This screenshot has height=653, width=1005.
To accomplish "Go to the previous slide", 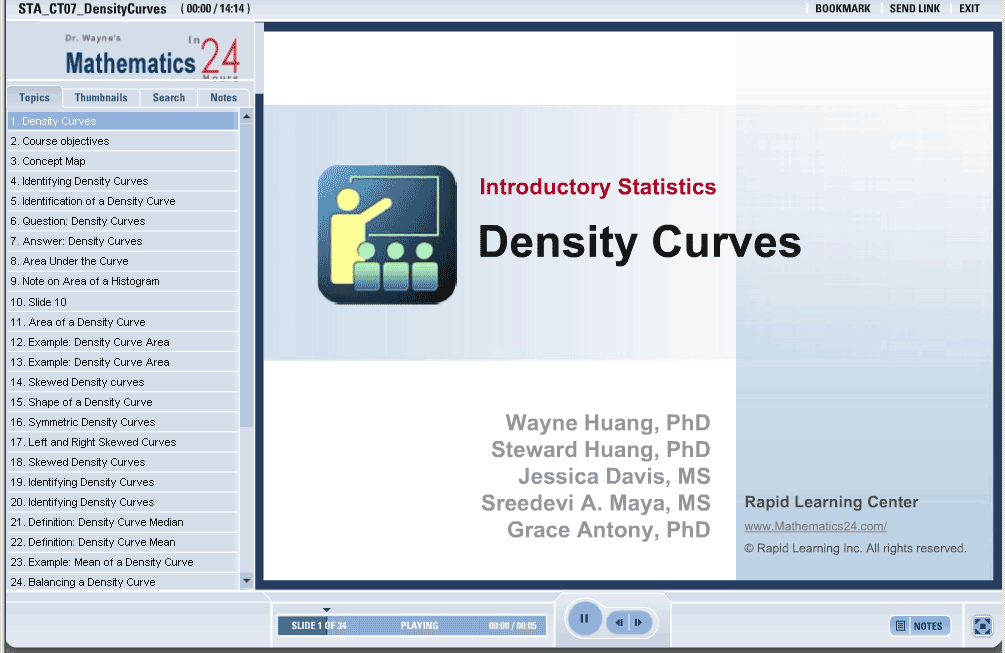I will coord(619,623).
